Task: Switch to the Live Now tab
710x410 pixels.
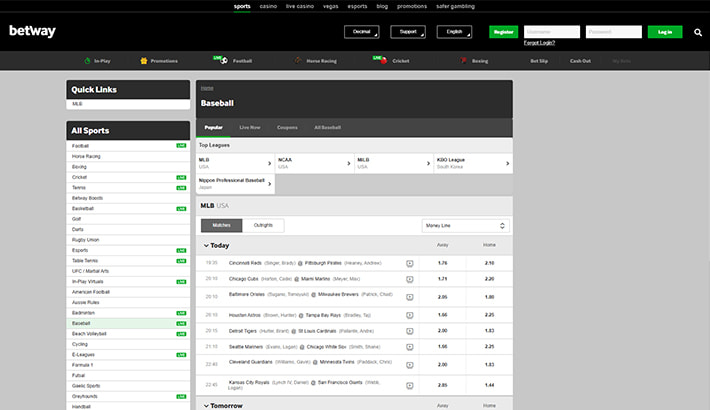Action: (249, 128)
